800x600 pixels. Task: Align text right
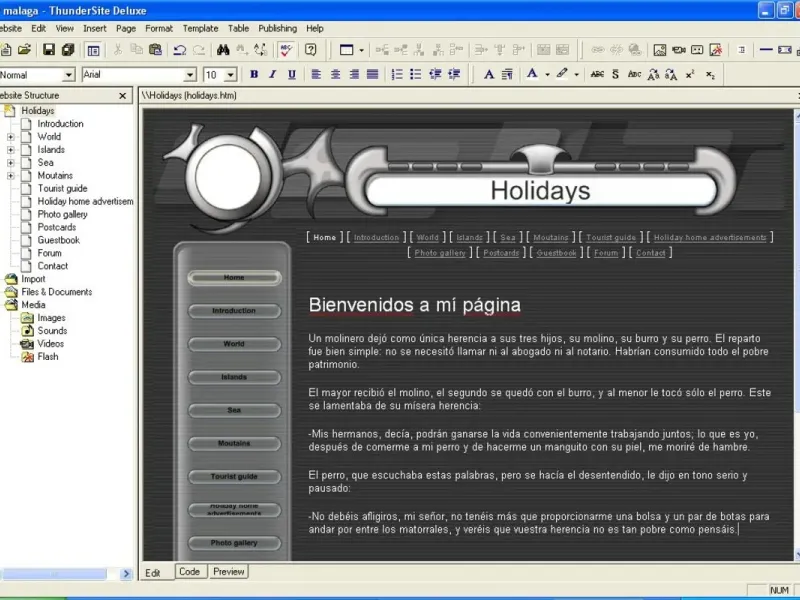[354, 74]
